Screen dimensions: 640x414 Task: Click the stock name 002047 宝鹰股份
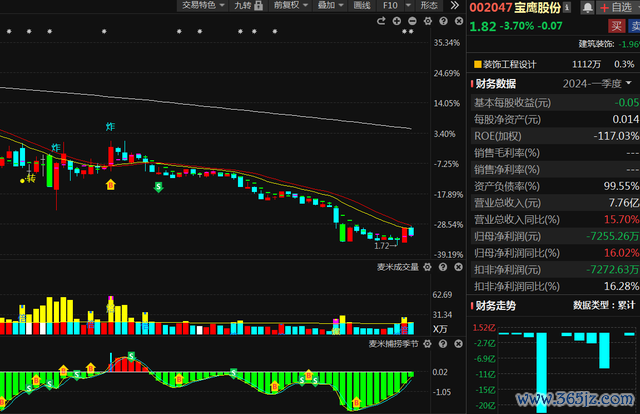[515, 7]
